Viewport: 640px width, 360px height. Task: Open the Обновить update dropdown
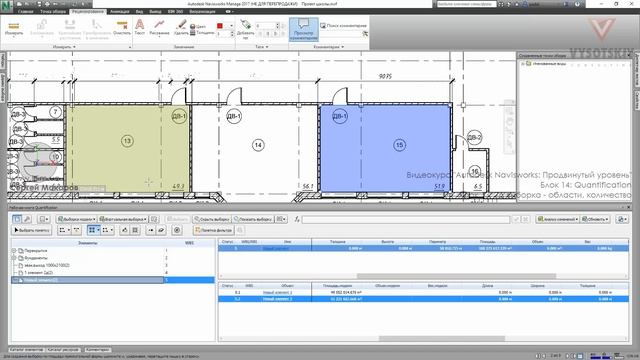595,219
